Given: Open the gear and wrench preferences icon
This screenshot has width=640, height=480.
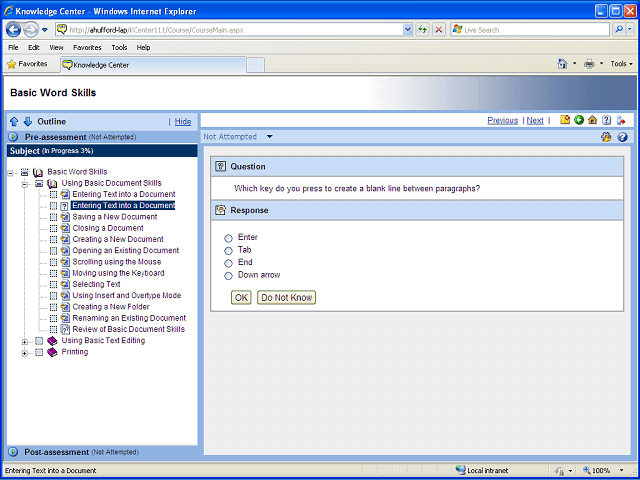Looking at the screenshot, I should click(x=606, y=137).
